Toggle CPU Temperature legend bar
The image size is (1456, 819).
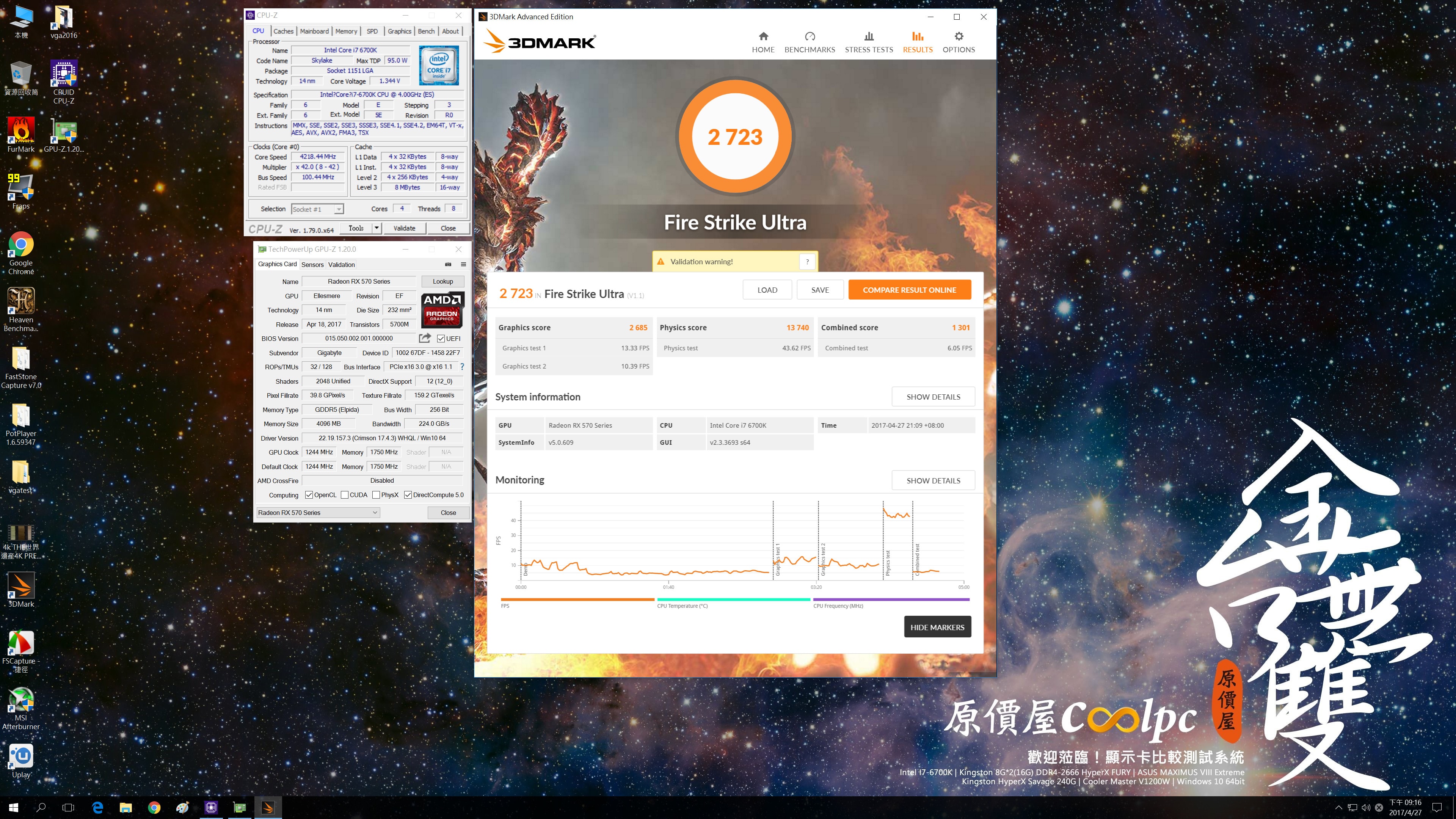pos(734,599)
